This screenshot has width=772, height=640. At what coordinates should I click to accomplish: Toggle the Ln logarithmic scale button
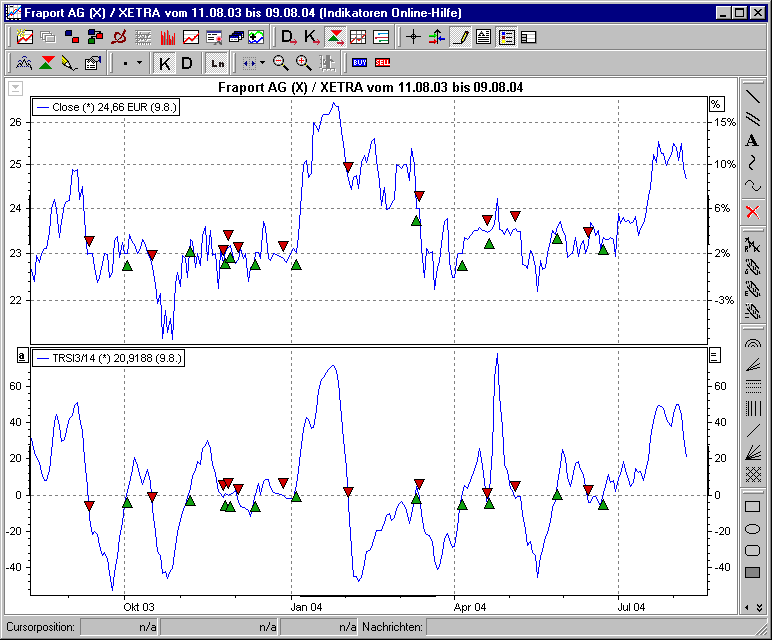click(x=217, y=63)
